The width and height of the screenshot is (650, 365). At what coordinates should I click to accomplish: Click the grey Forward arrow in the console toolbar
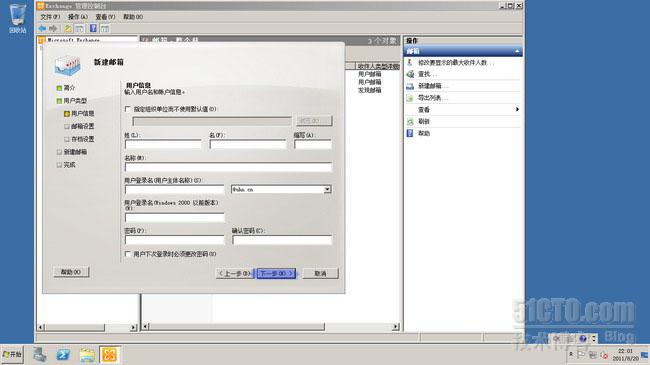coord(53,28)
